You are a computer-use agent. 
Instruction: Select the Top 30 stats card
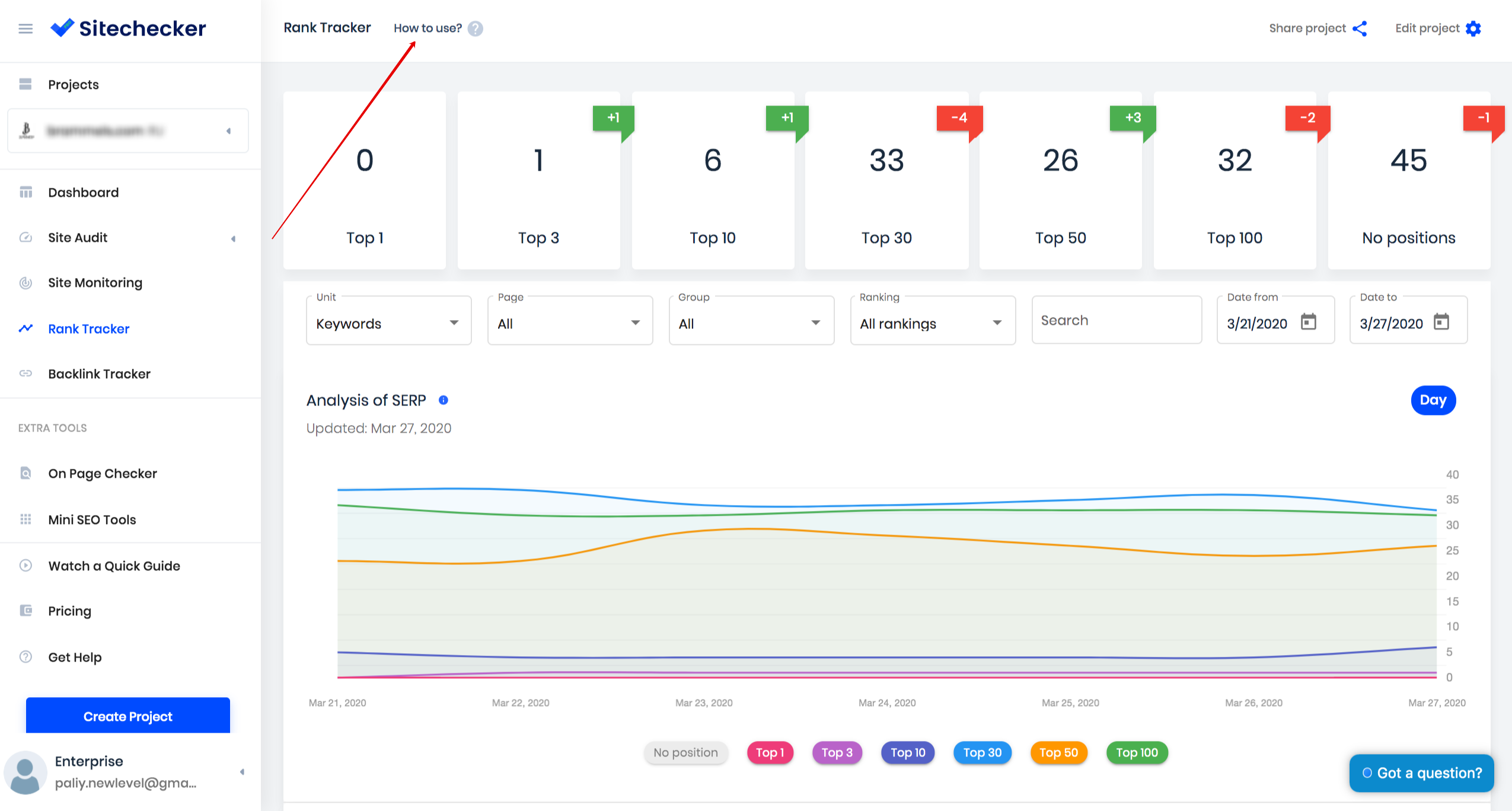(x=886, y=180)
